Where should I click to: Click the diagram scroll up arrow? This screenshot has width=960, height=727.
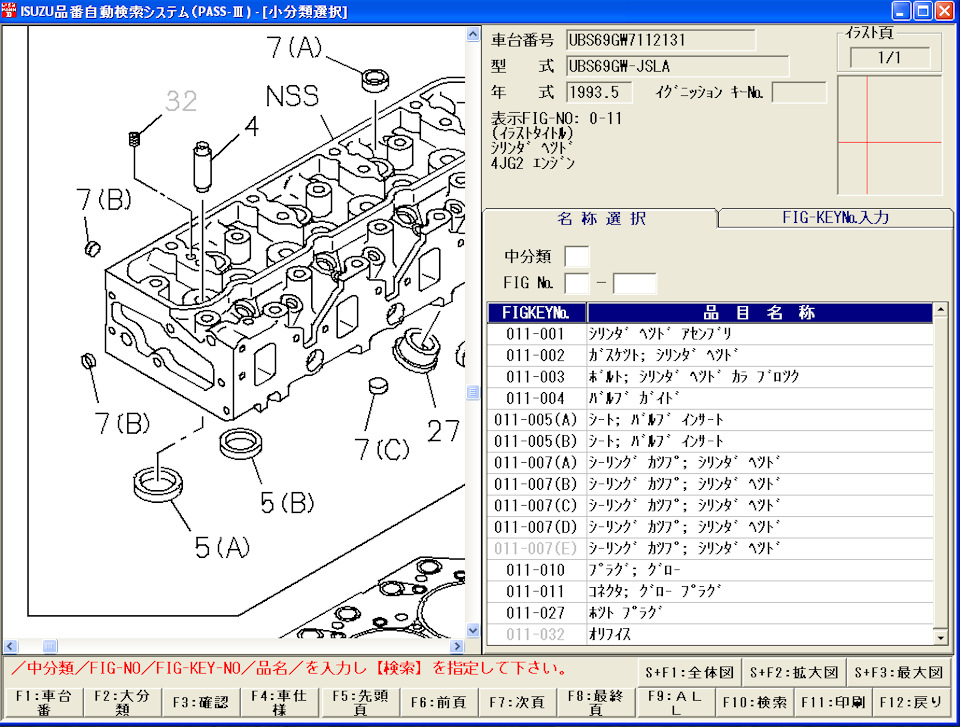473,34
